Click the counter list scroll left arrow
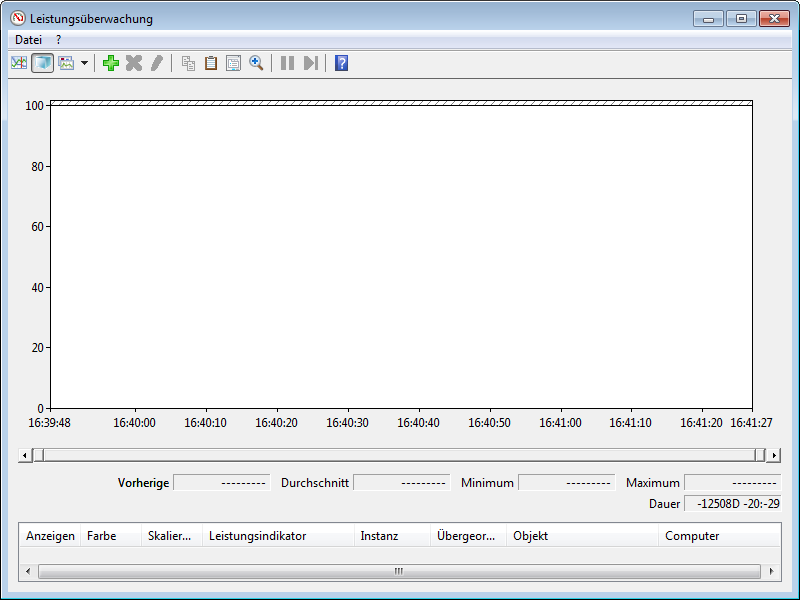 (28, 571)
